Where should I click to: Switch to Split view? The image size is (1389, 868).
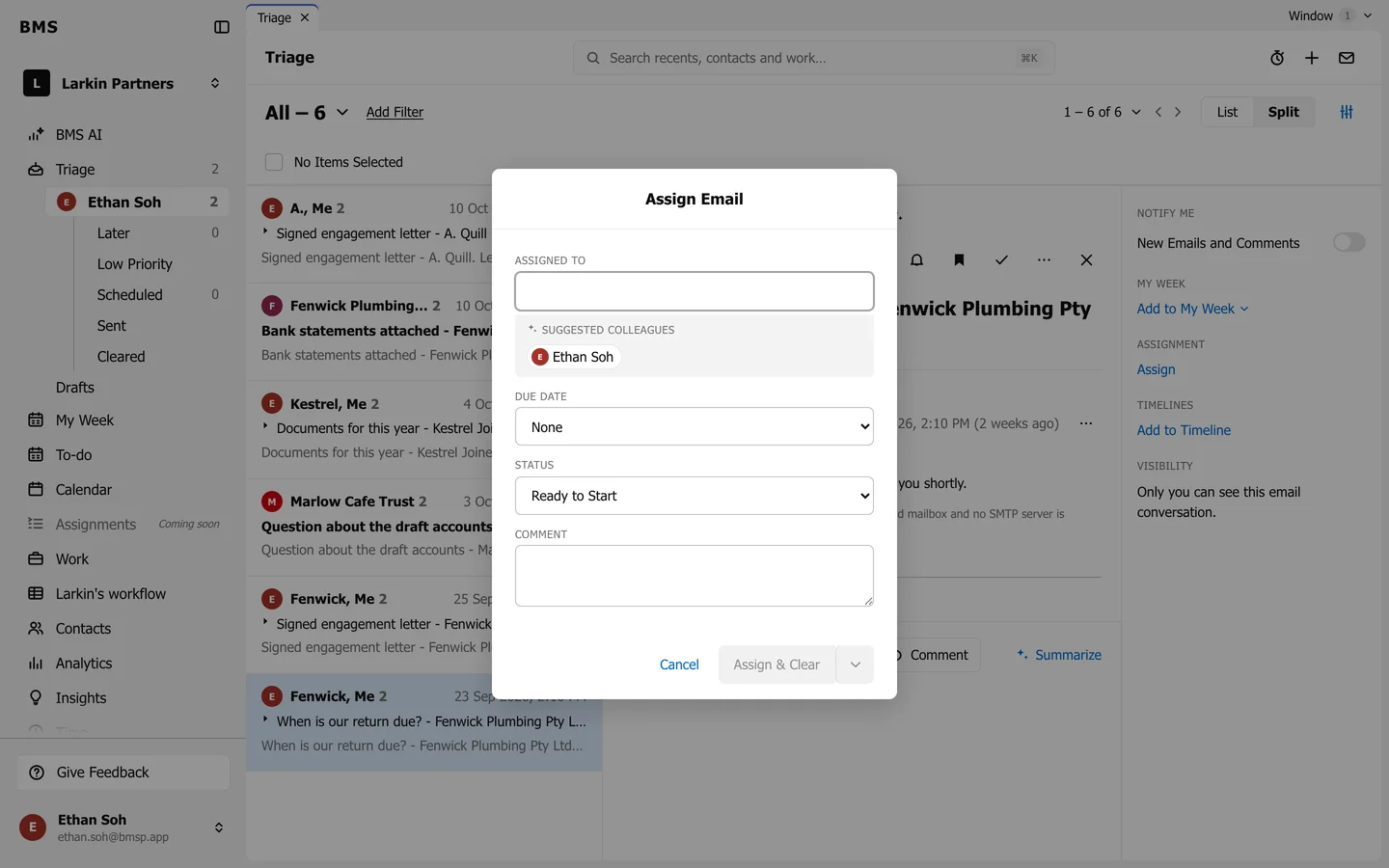[1283, 112]
